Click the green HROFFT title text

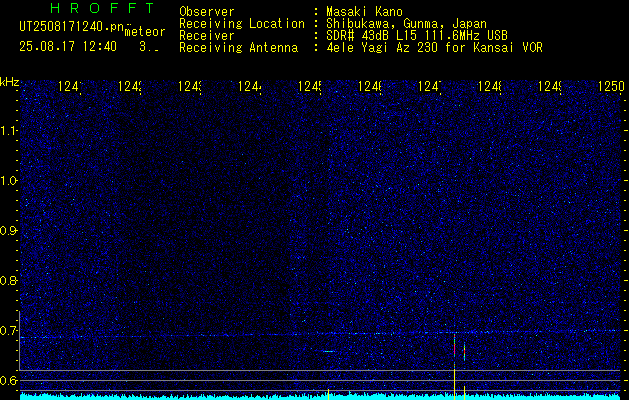point(102,8)
